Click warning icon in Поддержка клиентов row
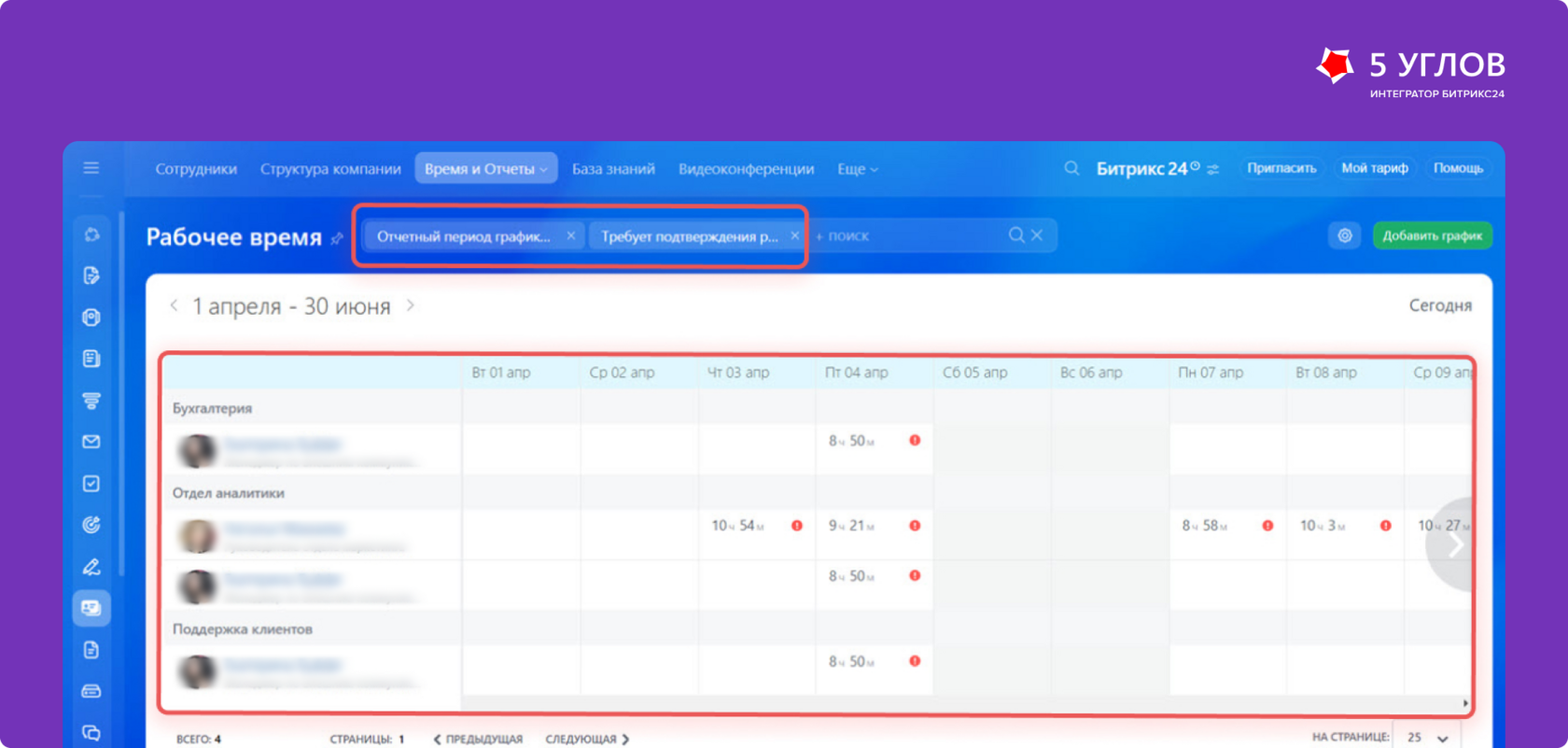The image size is (1568, 748). (915, 661)
